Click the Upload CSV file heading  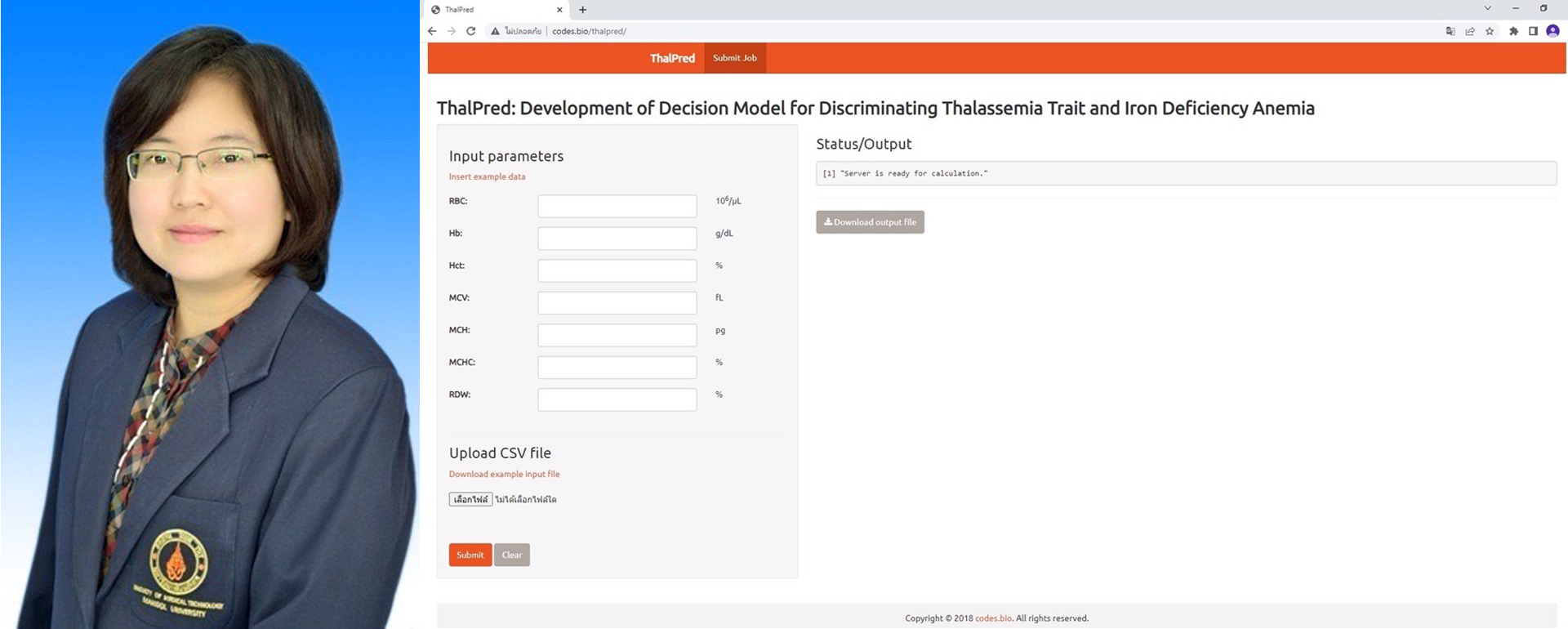point(500,453)
